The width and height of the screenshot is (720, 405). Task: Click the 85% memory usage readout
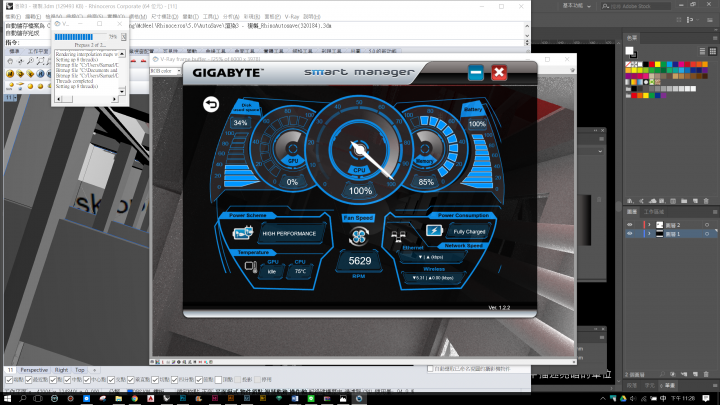pyautogui.click(x=426, y=182)
